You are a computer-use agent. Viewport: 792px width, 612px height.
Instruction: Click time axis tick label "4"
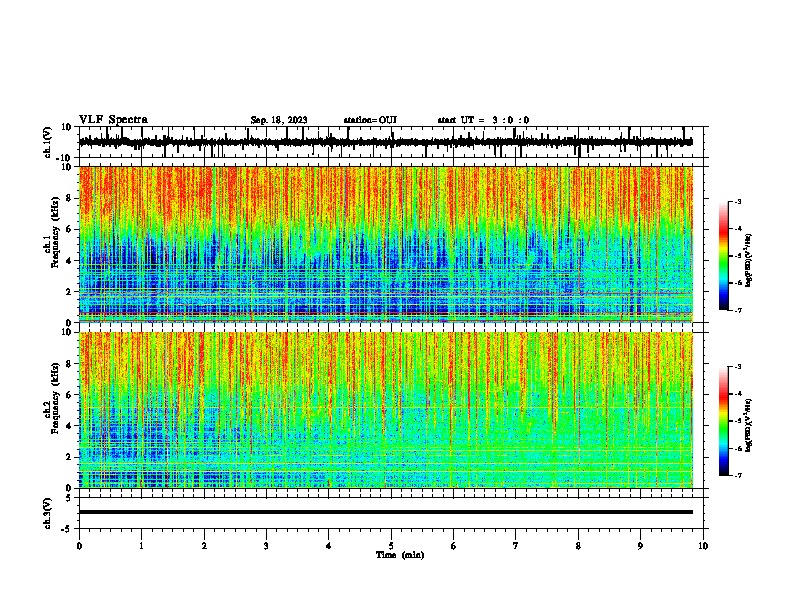[329, 546]
